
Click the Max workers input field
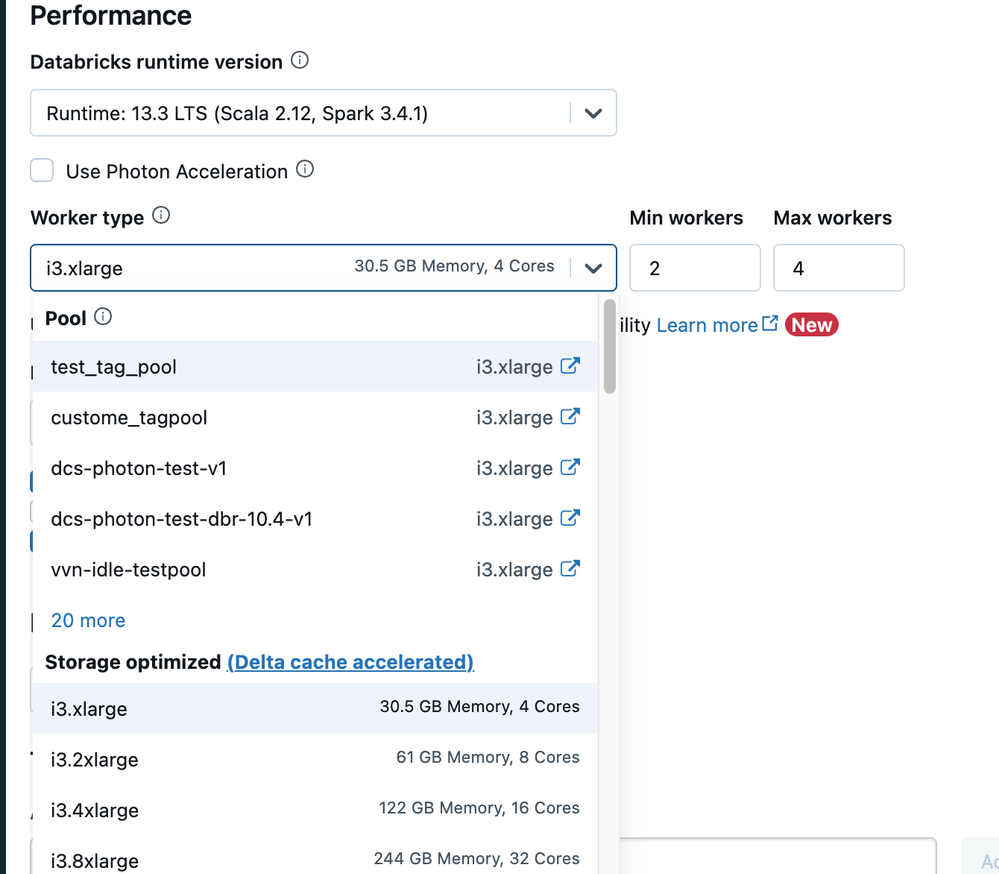(838, 268)
